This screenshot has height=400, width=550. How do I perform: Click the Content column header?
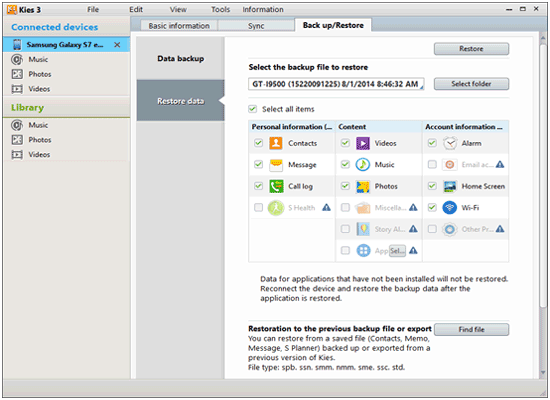point(379,127)
